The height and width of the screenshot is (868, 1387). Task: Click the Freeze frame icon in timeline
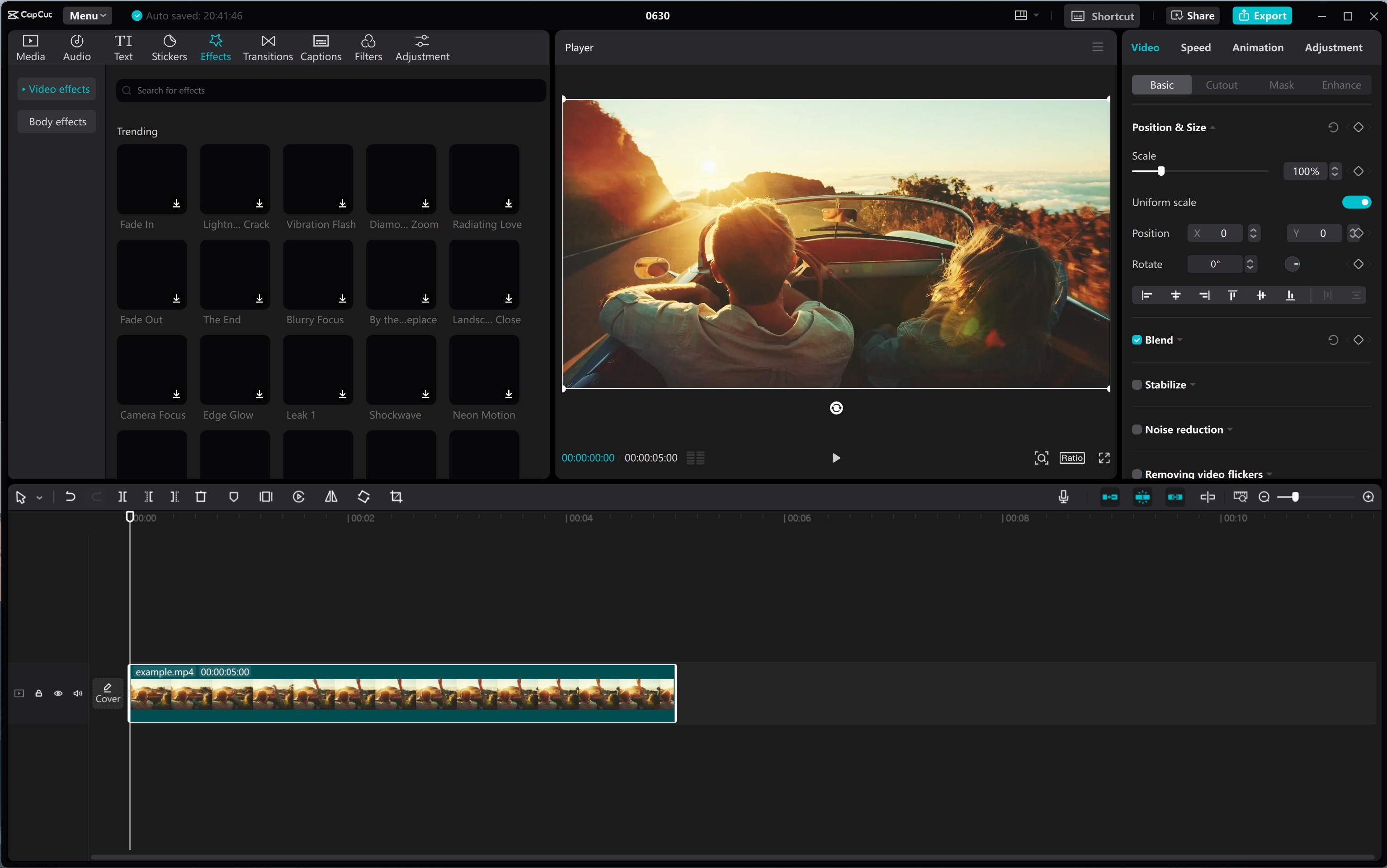266,497
